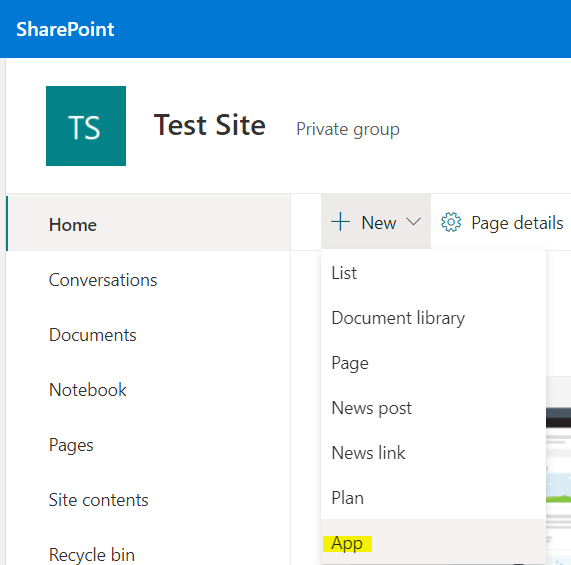
Task: Choose List from the New menu
Action: click(433, 273)
